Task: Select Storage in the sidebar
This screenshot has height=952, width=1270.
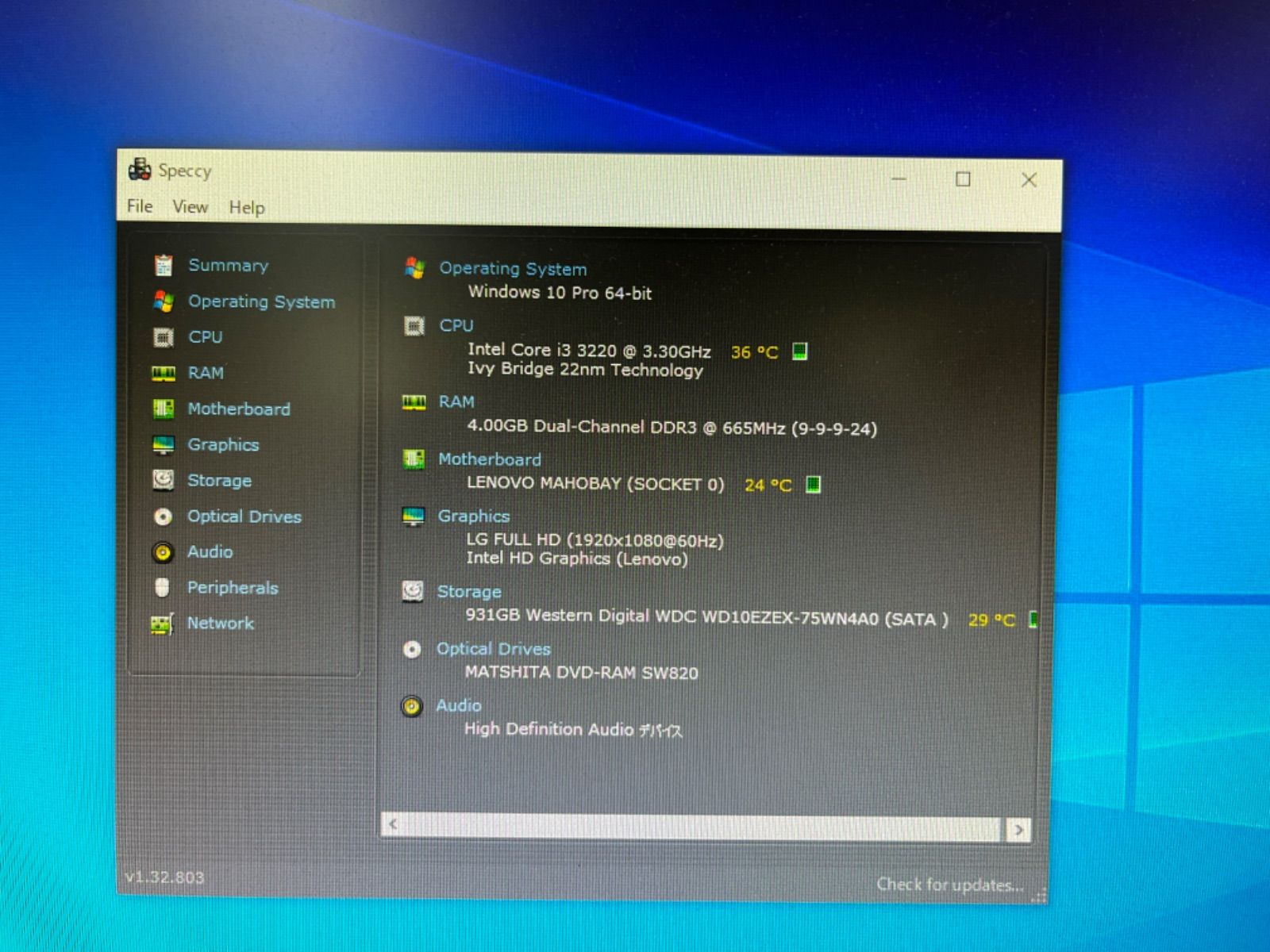Action: [x=219, y=480]
